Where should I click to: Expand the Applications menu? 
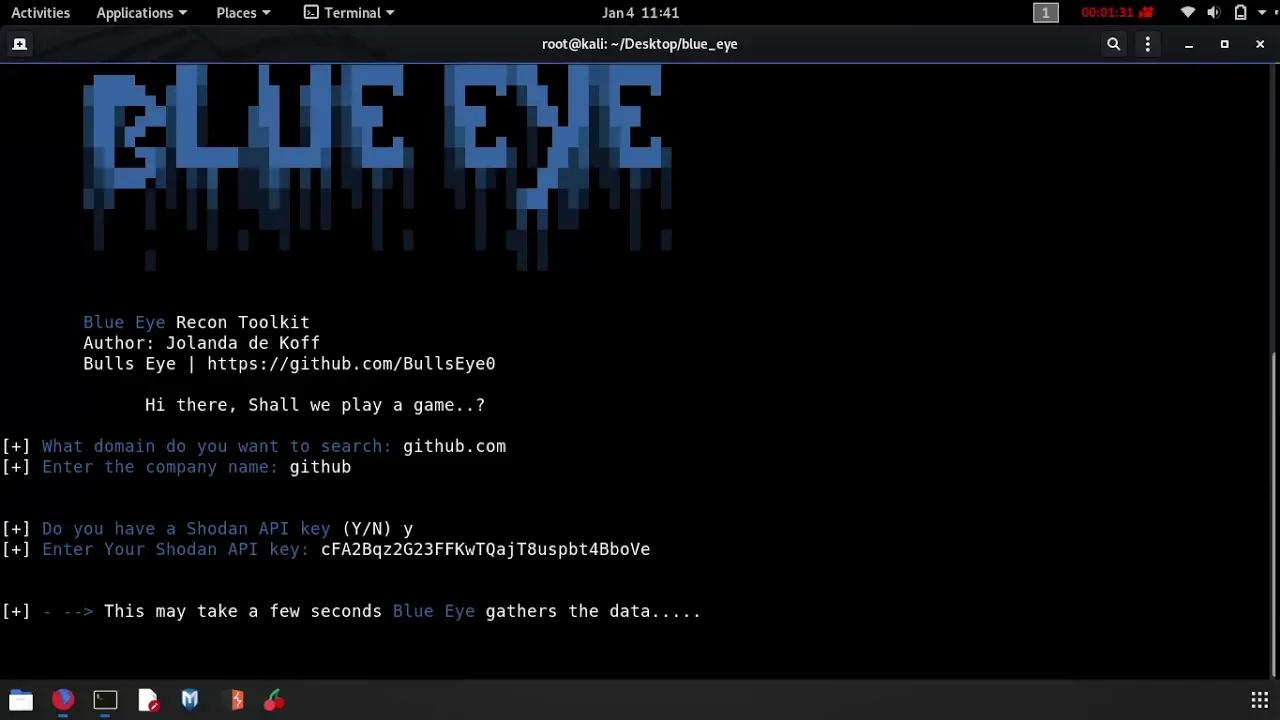141,13
